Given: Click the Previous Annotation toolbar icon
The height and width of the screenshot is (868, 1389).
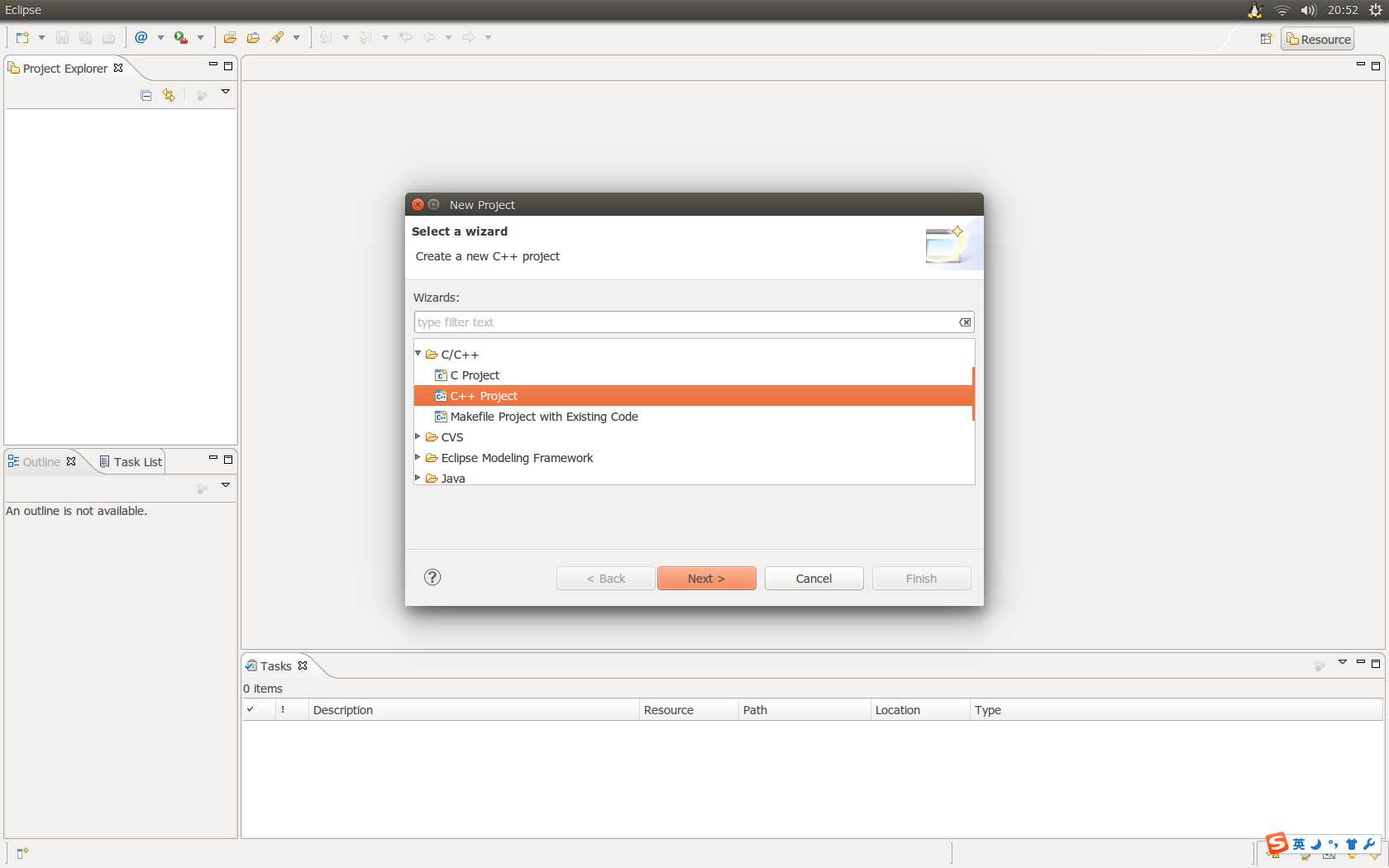Looking at the screenshot, I should pyautogui.click(x=366, y=38).
